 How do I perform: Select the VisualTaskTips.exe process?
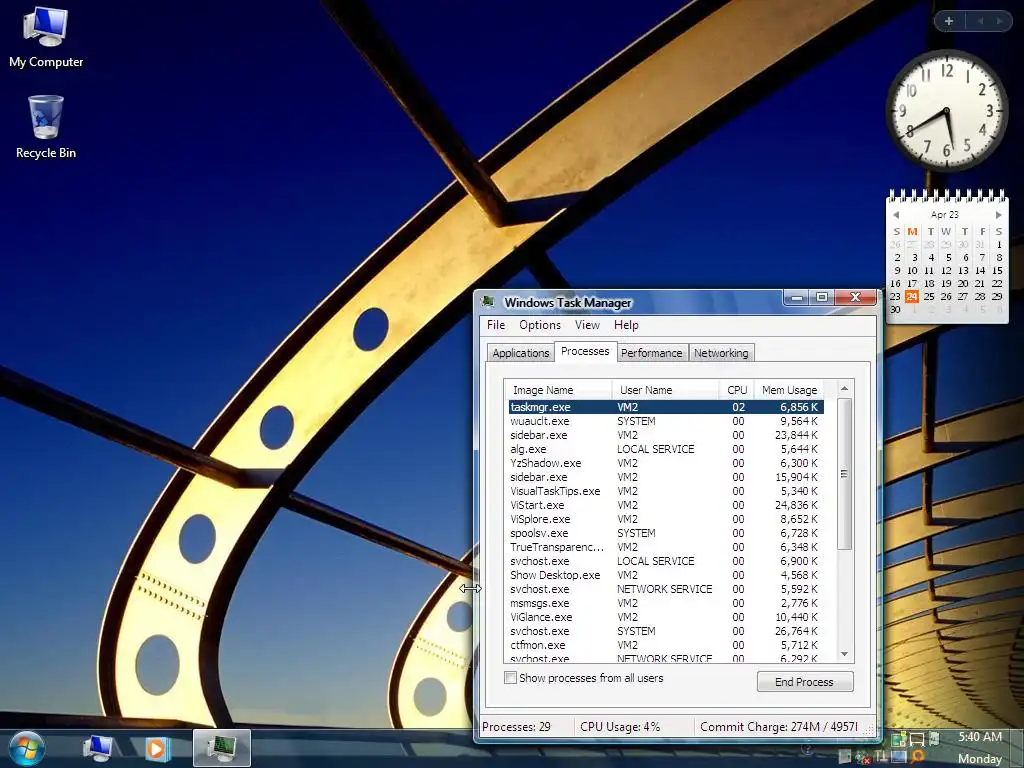(555, 491)
